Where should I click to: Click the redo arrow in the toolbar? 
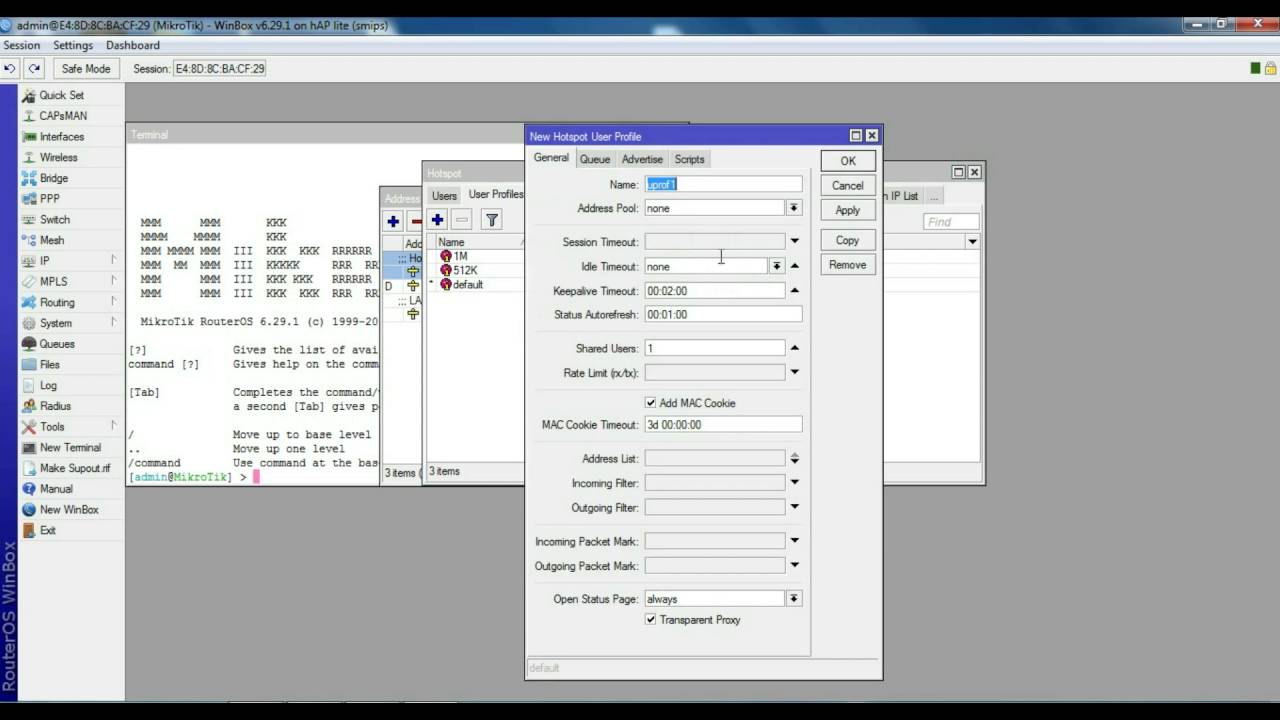pos(34,68)
